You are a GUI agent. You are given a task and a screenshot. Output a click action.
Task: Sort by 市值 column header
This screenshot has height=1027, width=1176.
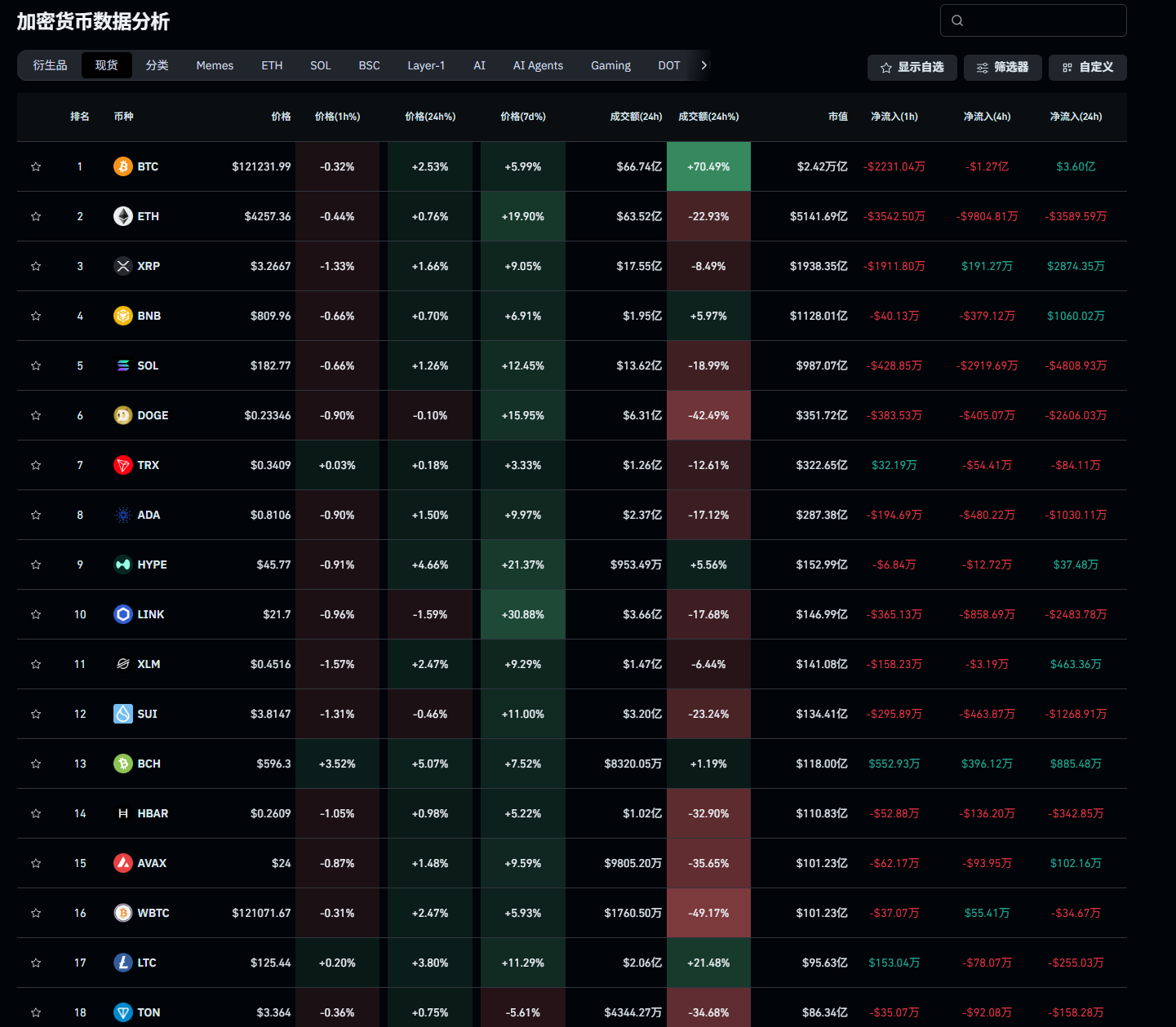pyautogui.click(x=837, y=117)
